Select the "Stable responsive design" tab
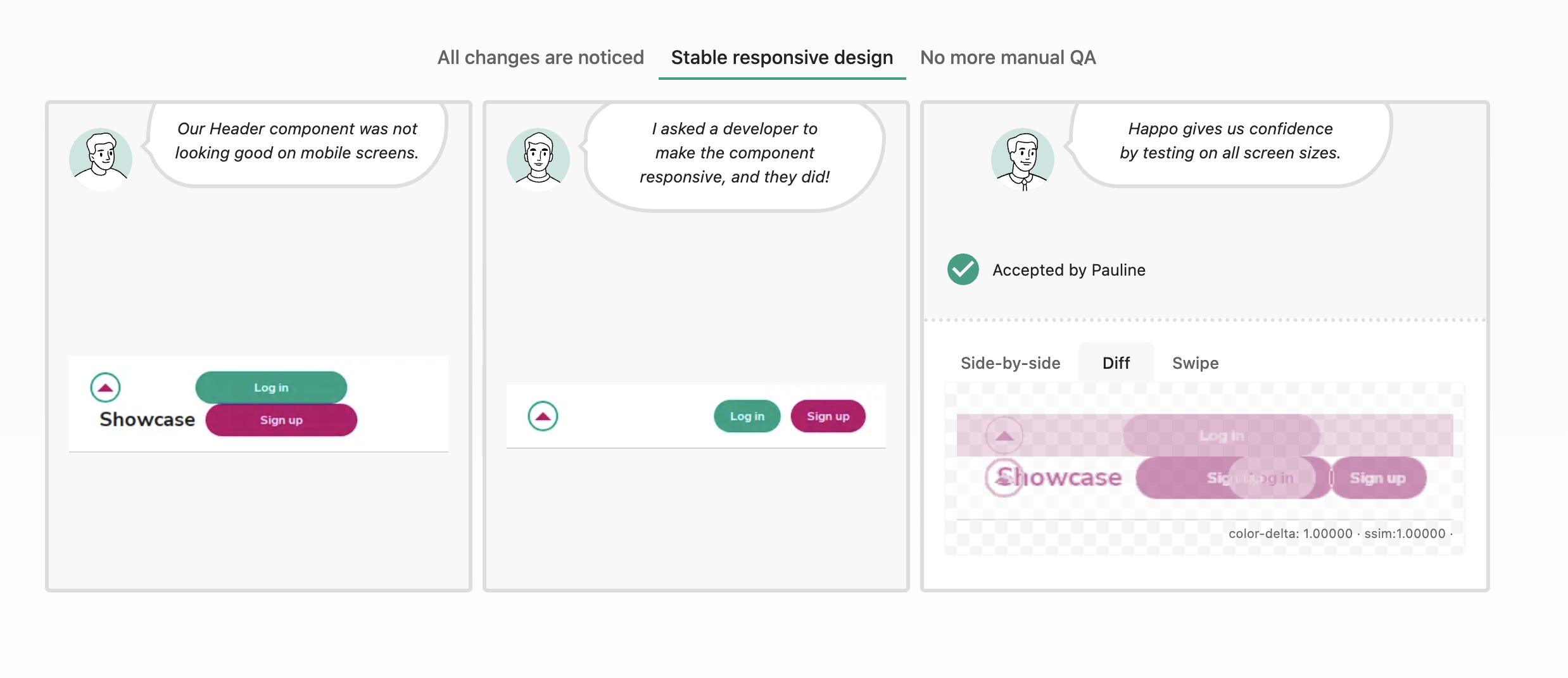Screen dimensions: 1568x678 (x=781, y=58)
